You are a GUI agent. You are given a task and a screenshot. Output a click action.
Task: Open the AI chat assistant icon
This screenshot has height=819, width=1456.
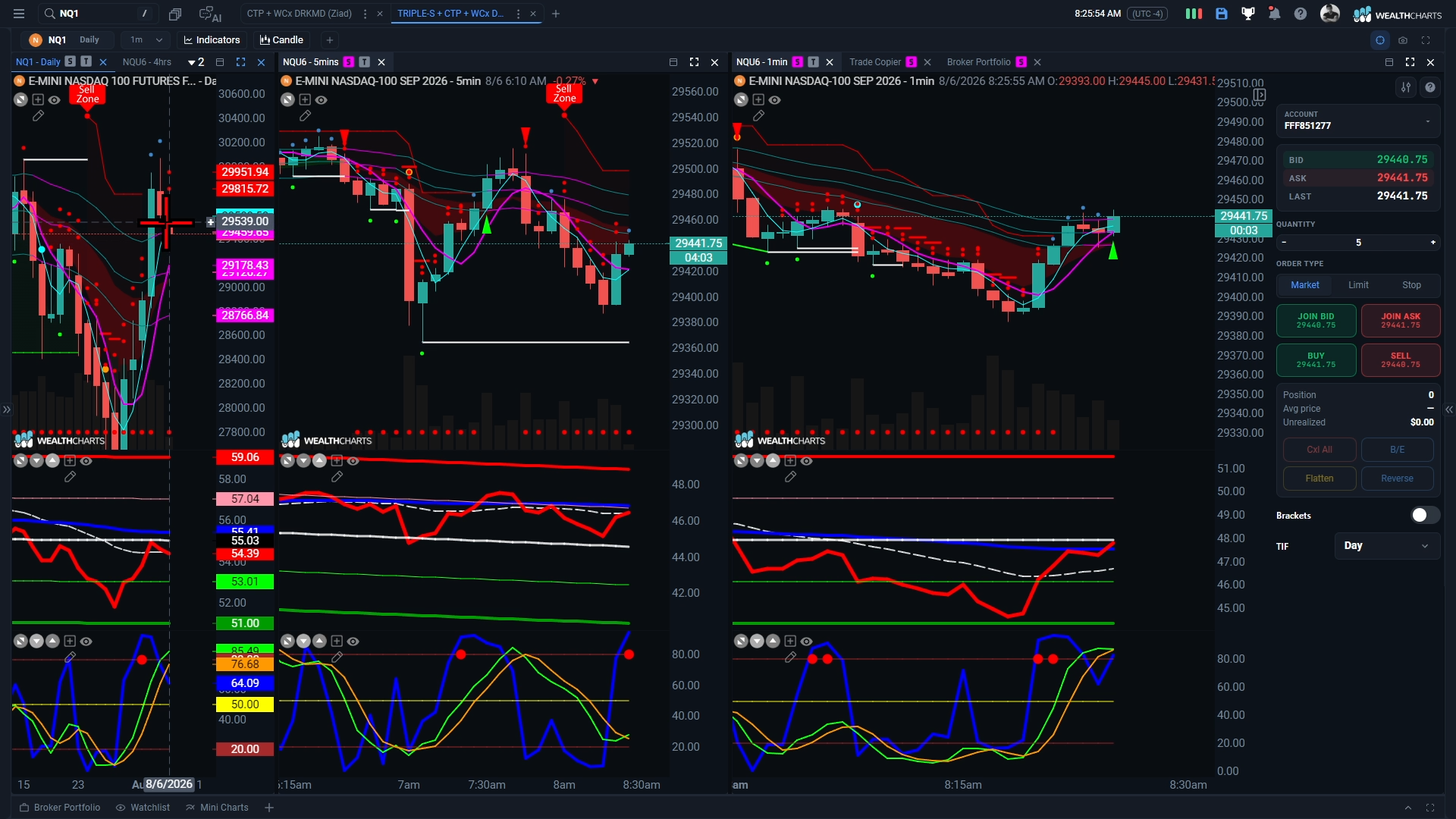coord(209,14)
